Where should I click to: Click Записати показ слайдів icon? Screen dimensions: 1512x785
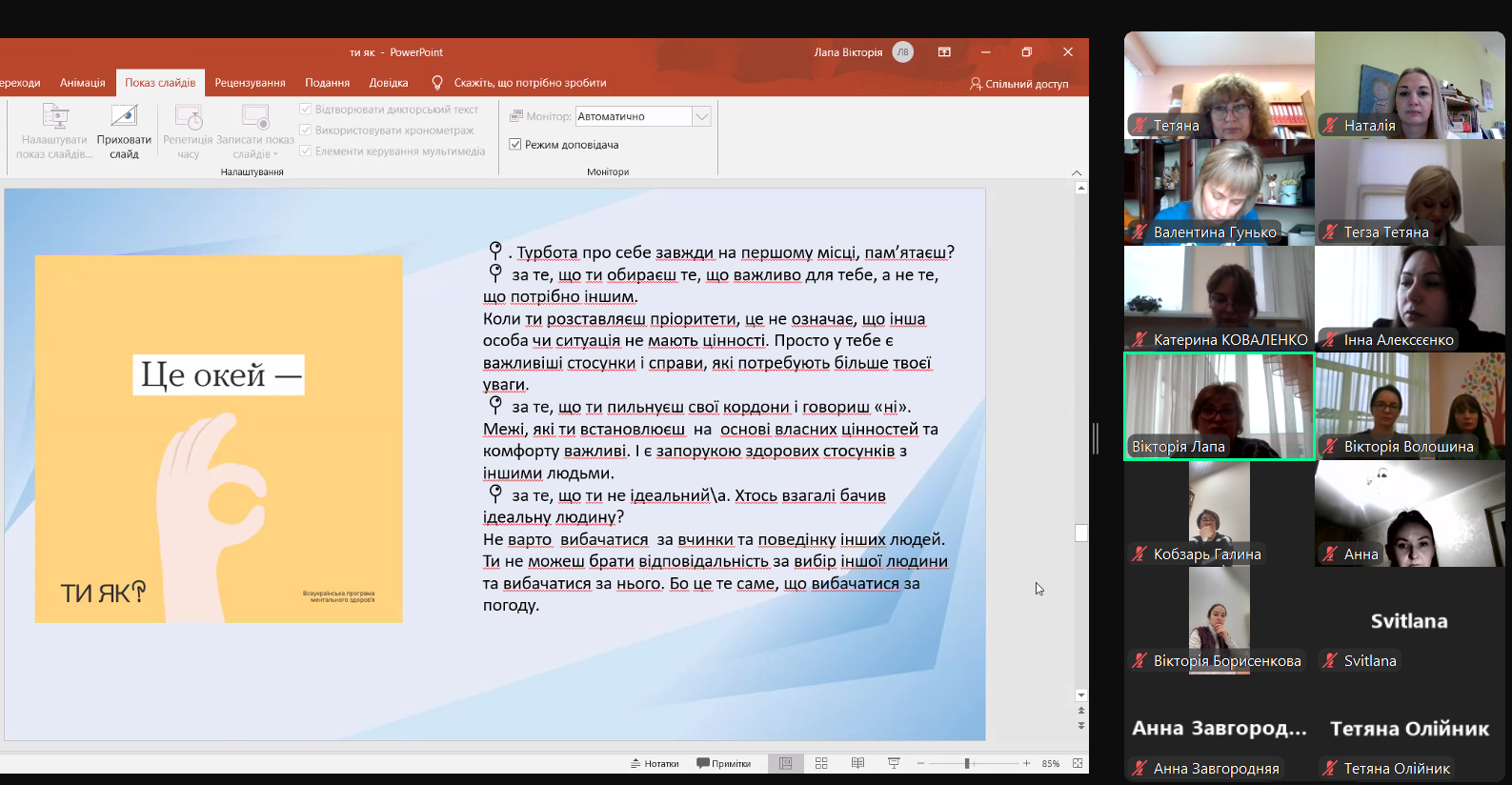click(255, 117)
